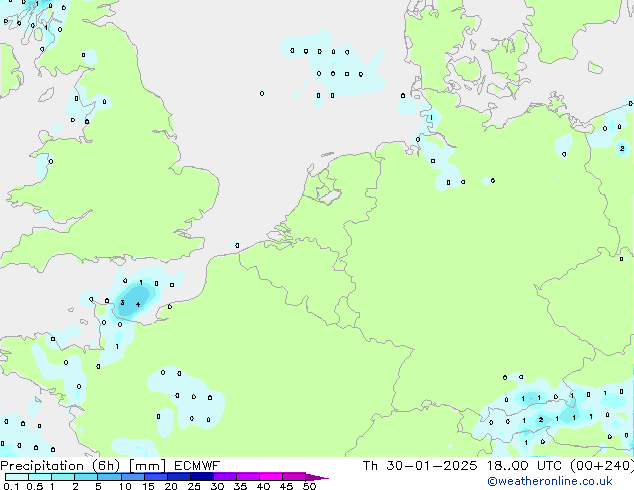Click the value 2 at the map's right edge
The width and height of the screenshot is (634, 490).
[x=622, y=148]
